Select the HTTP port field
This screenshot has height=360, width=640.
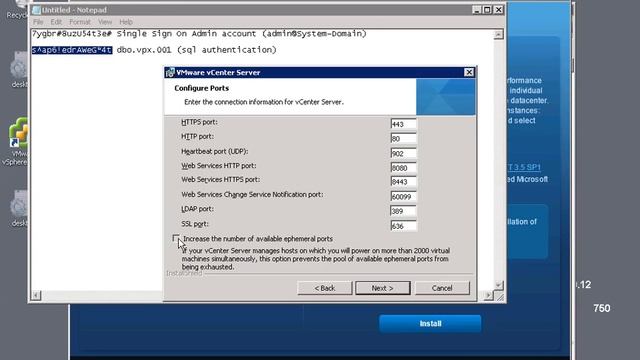click(x=403, y=139)
